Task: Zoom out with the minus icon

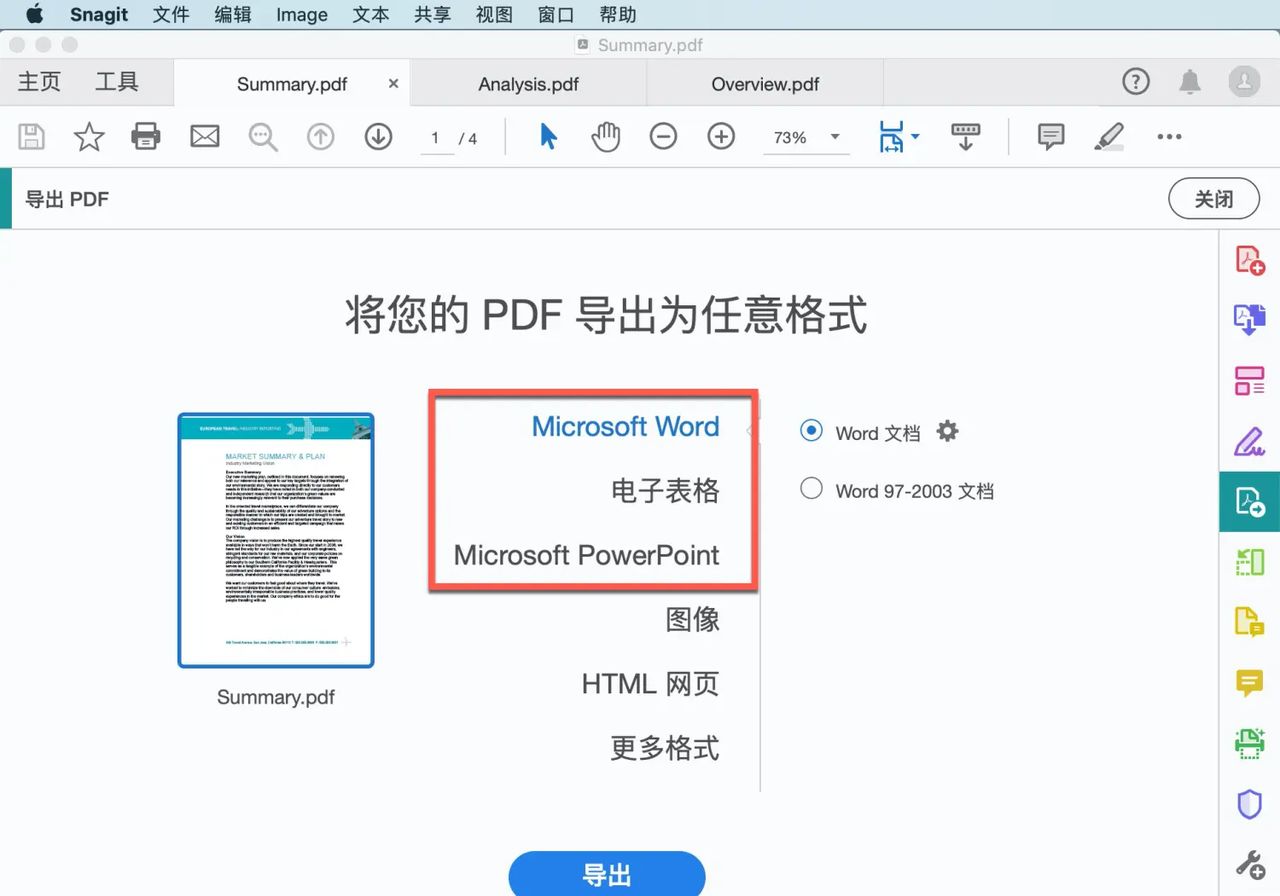Action: pyautogui.click(x=663, y=137)
